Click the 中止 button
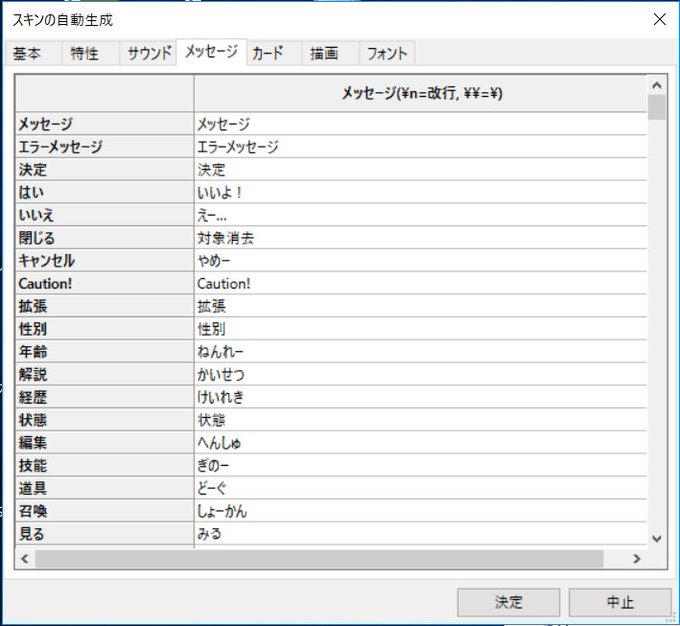Viewport: 680px width, 626px height. (x=620, y=602)
